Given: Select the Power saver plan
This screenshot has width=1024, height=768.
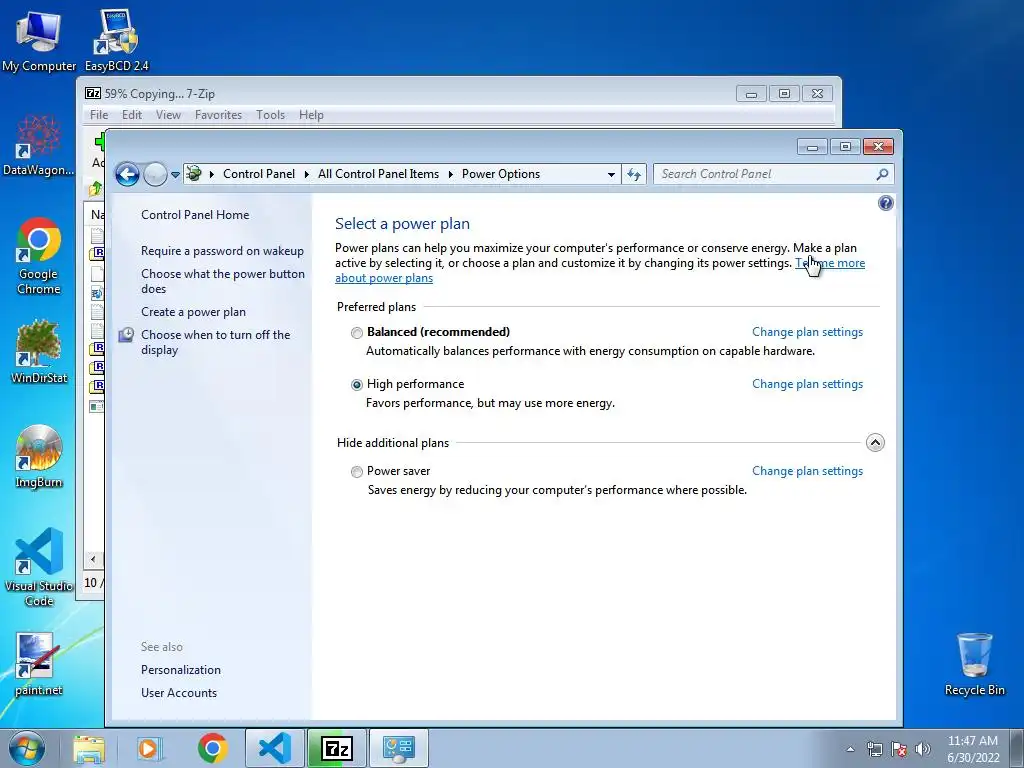Looking at the screenshot, I should (357, 472).
